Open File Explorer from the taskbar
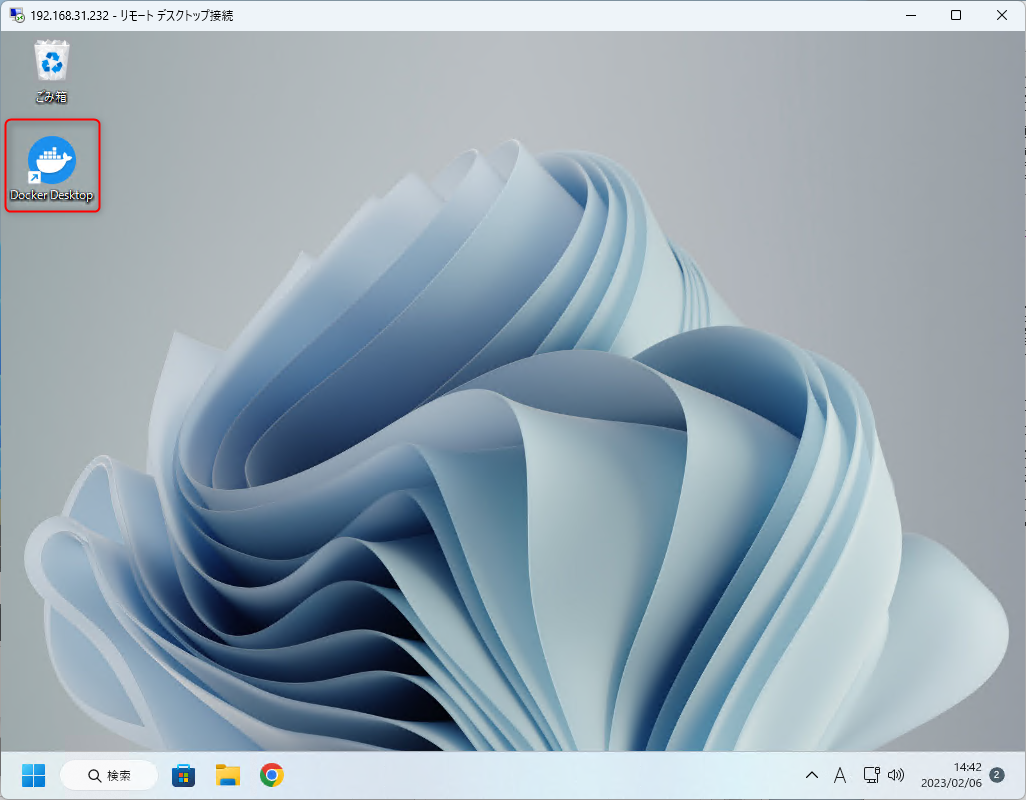The width and height of the screenshot is (1026, 800). pos(228,775)
